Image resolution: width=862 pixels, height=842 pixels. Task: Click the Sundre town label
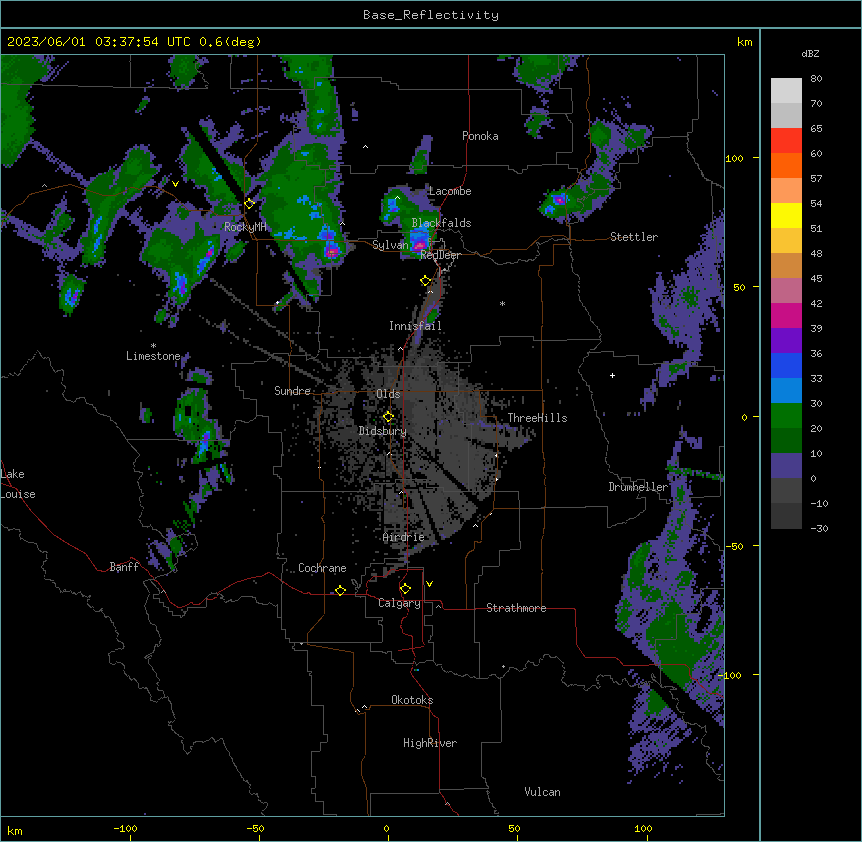click(292, 391)
